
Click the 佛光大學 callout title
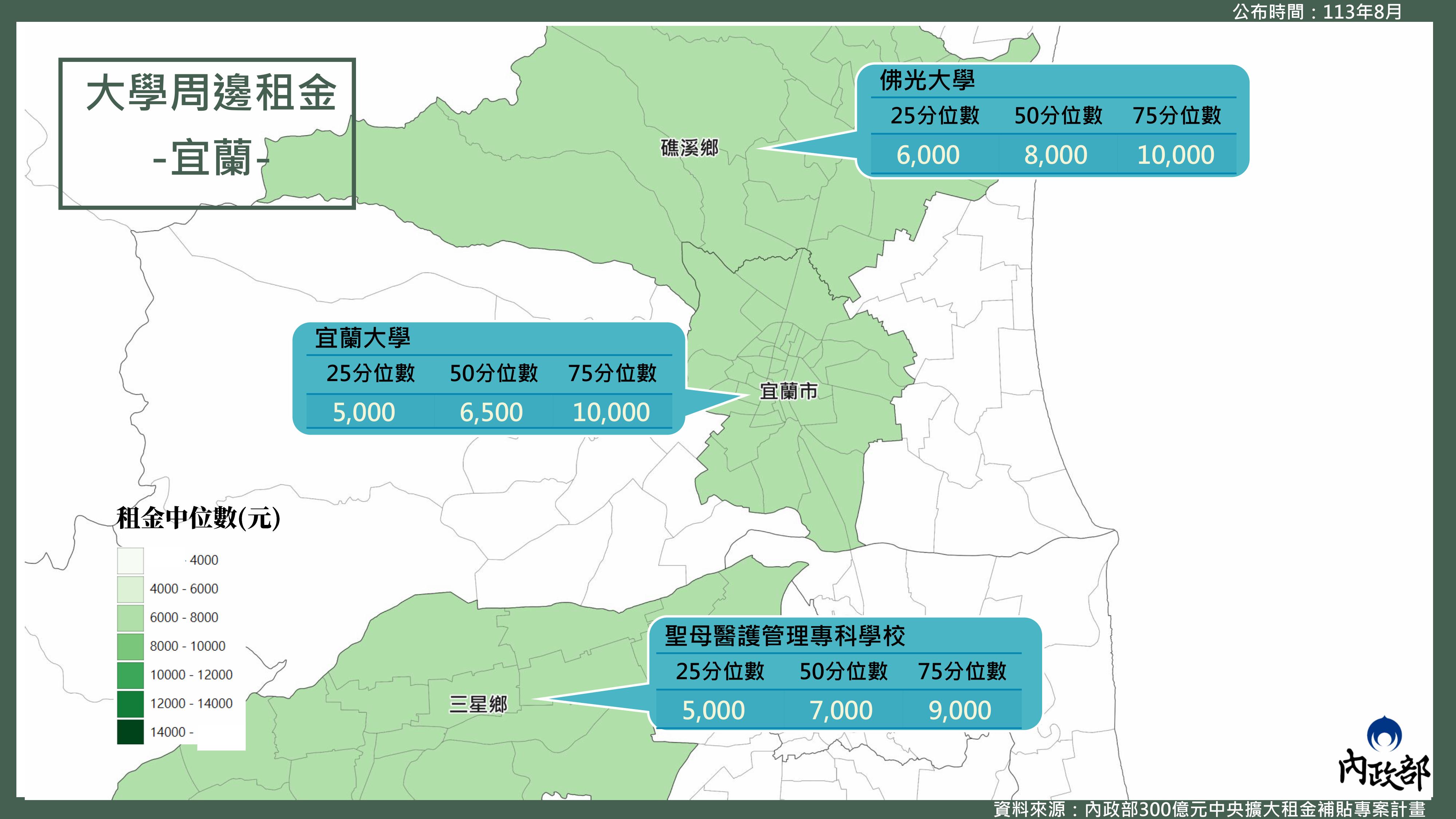point(927,81)
